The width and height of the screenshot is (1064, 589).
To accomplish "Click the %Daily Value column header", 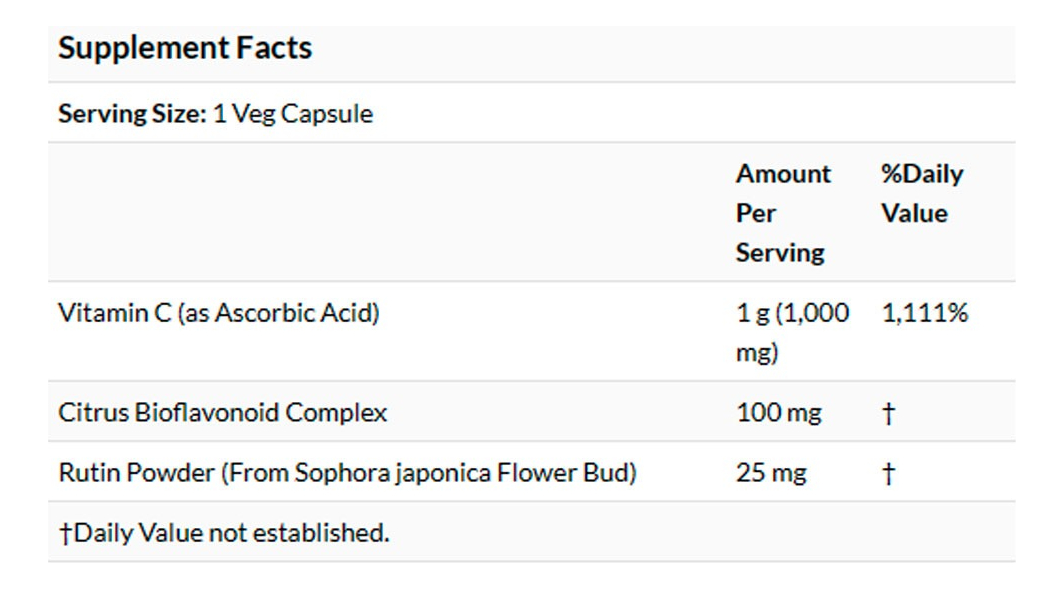I will tap(921, 193).
